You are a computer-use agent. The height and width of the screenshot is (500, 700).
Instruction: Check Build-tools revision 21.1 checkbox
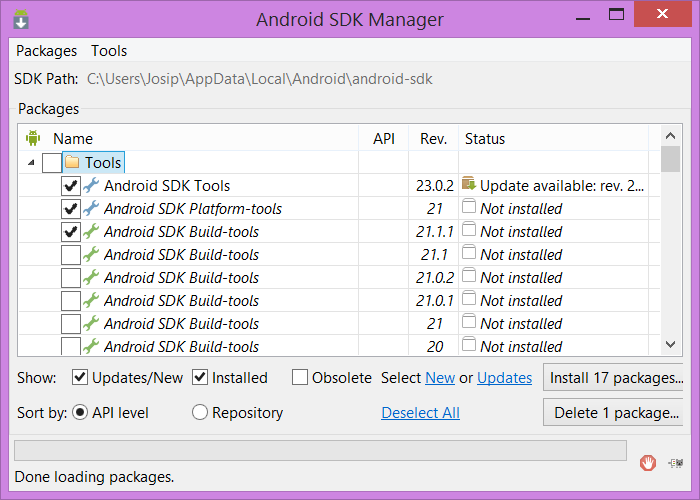(71, 255)
